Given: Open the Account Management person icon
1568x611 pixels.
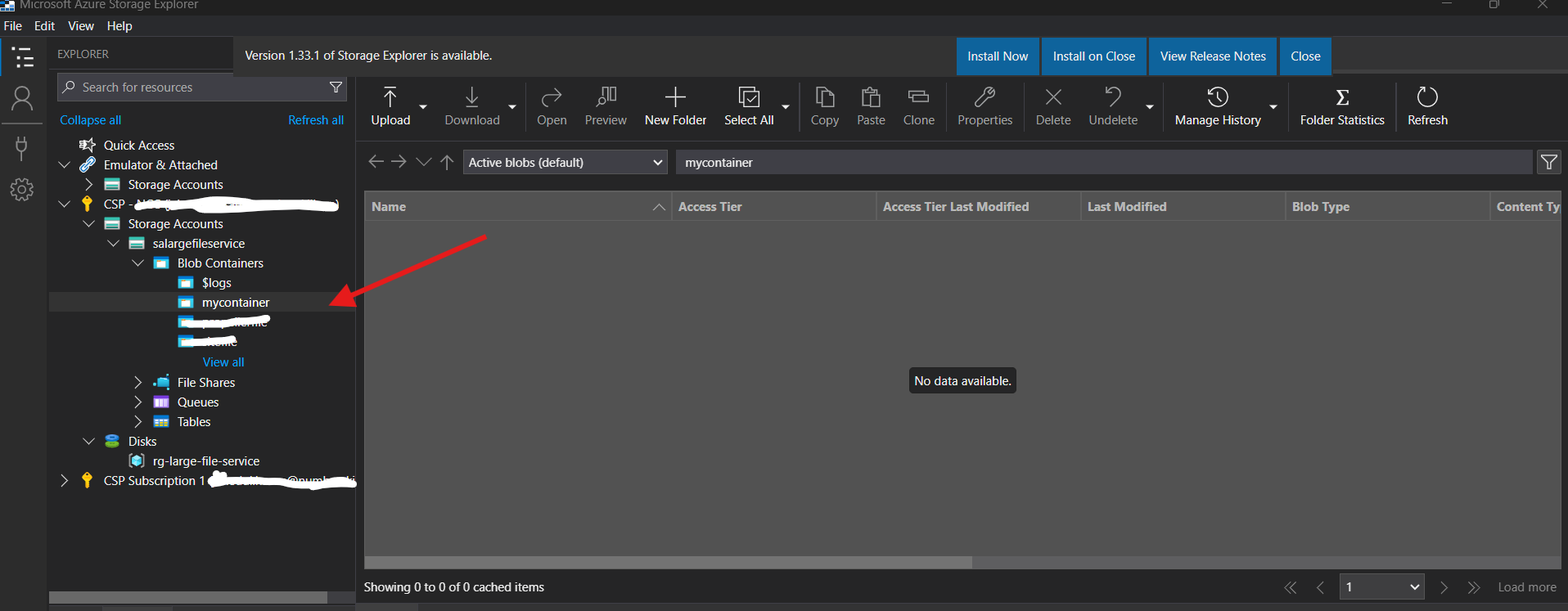Looking at the screenshot, I should tap(22, 100).
